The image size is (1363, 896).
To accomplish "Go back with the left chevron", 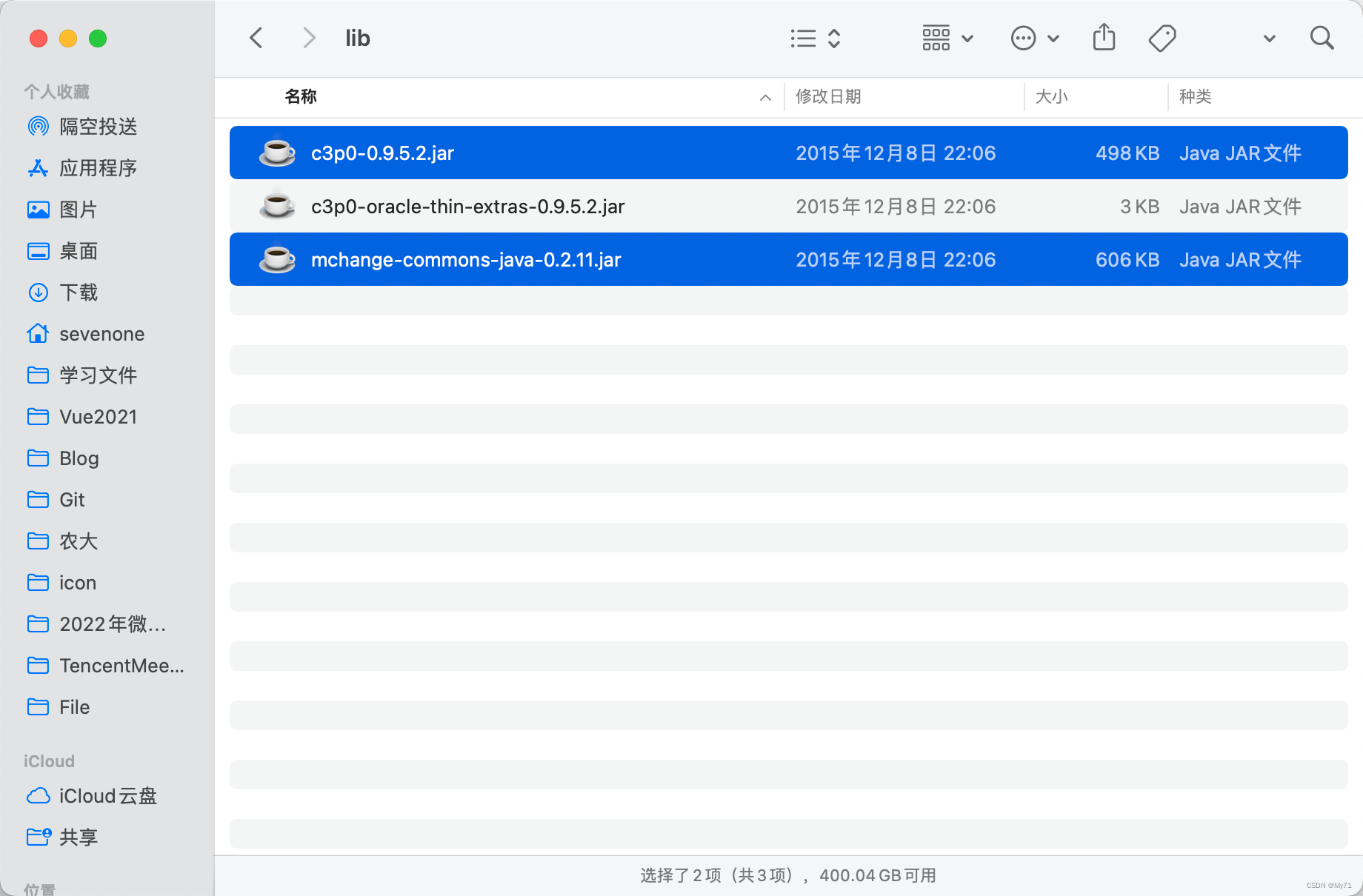I will [256, 38].
